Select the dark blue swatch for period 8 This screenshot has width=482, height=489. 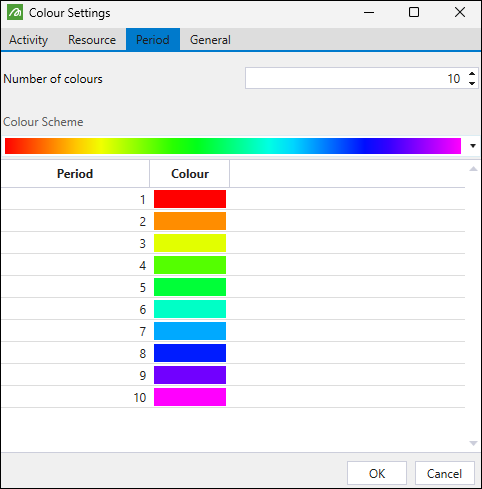pyautogui.click(x=190, y=353)
